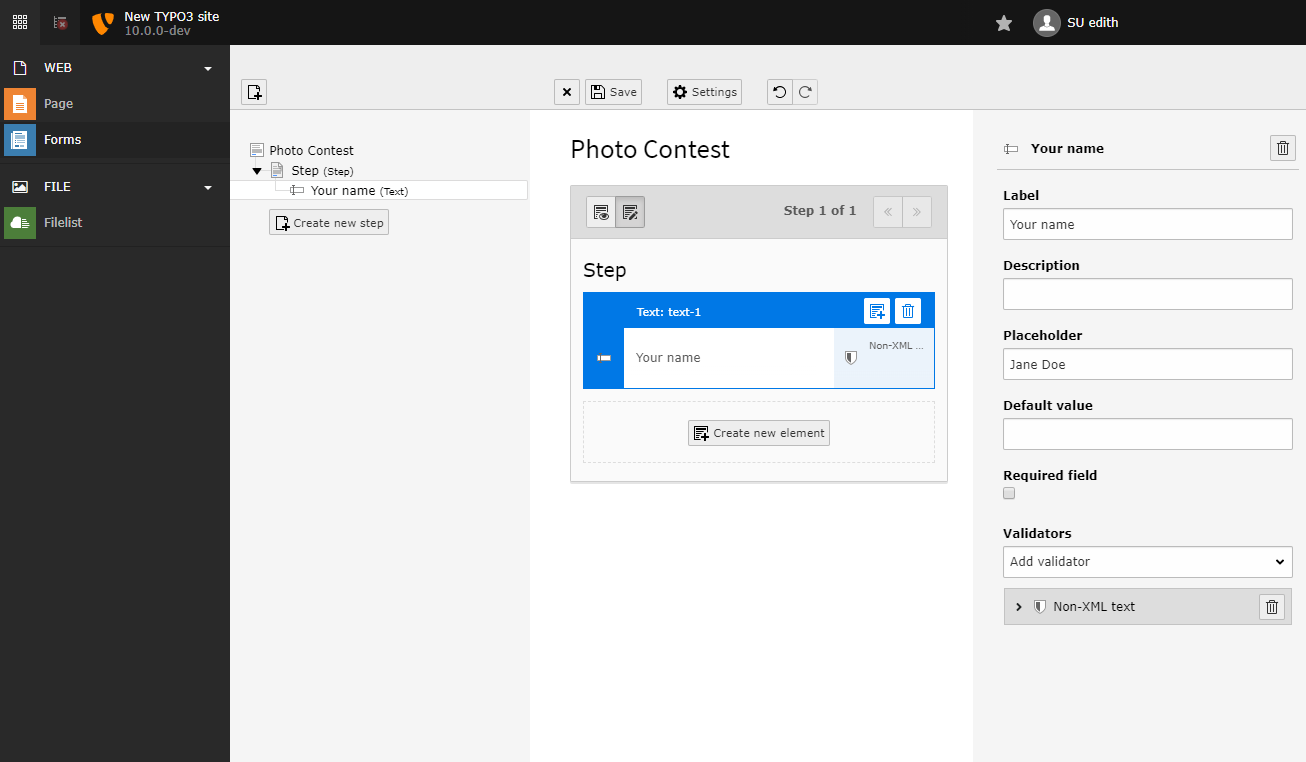Expand the Non-XML text validator settings
1306x762 pixels.
click(x=1019, y=606)
